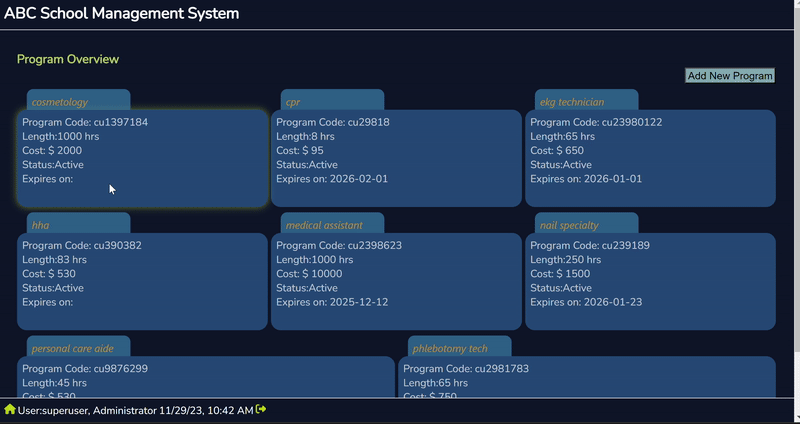Click Cost: $ 10000 text
This screenshot has width=800, height=424.
(x=309, y=273)
